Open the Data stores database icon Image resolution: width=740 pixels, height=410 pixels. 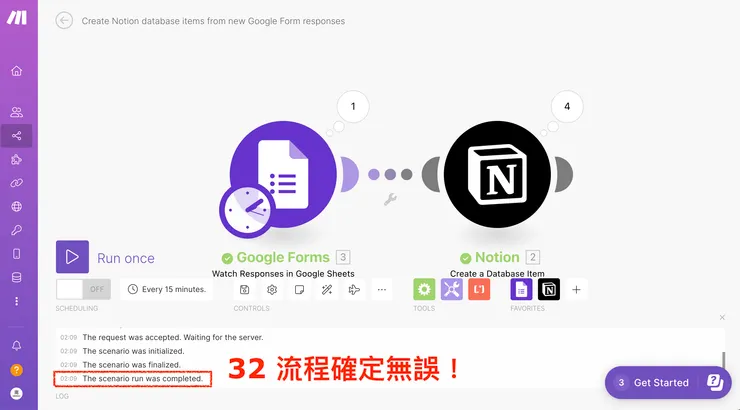tap(17, 277)
